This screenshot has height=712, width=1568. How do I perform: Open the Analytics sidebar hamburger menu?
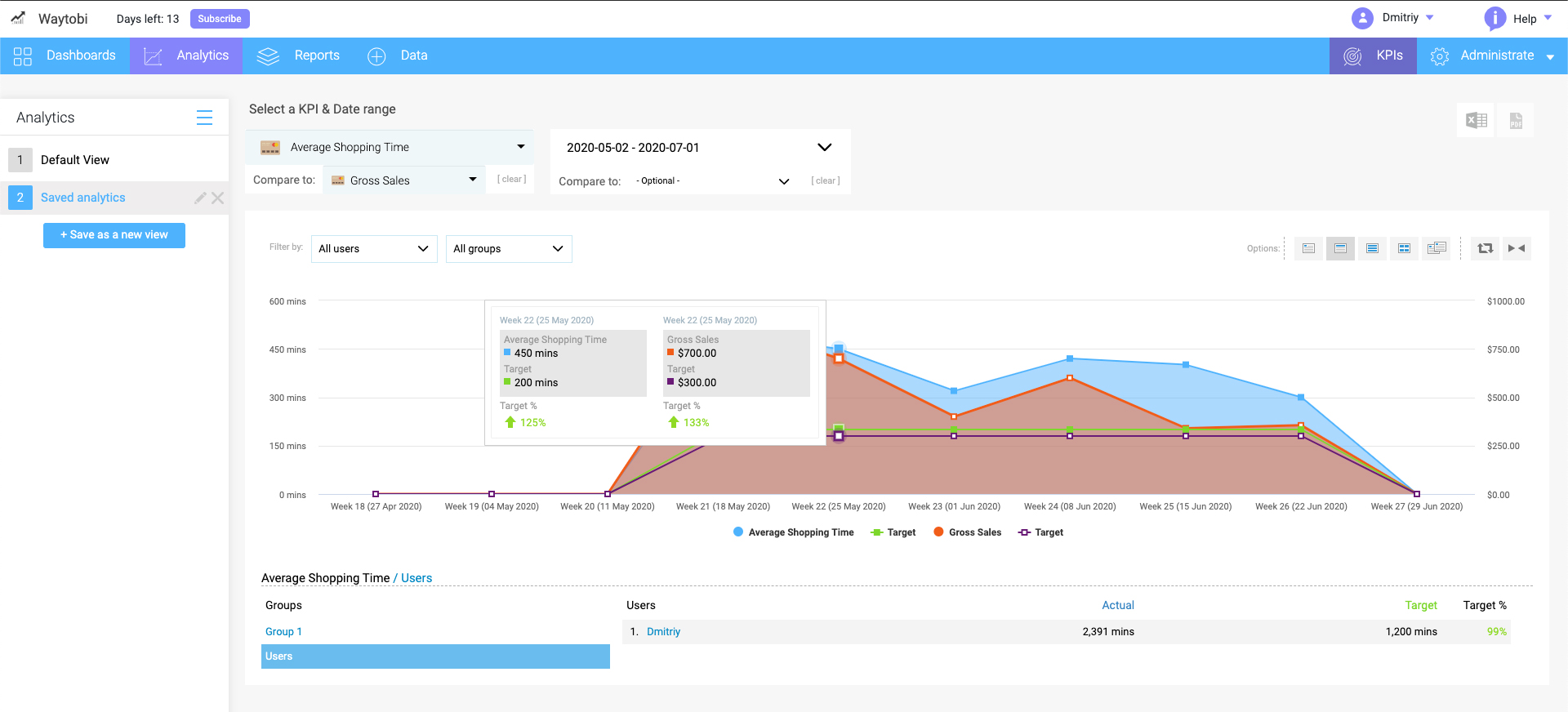(x=204, y=118)
